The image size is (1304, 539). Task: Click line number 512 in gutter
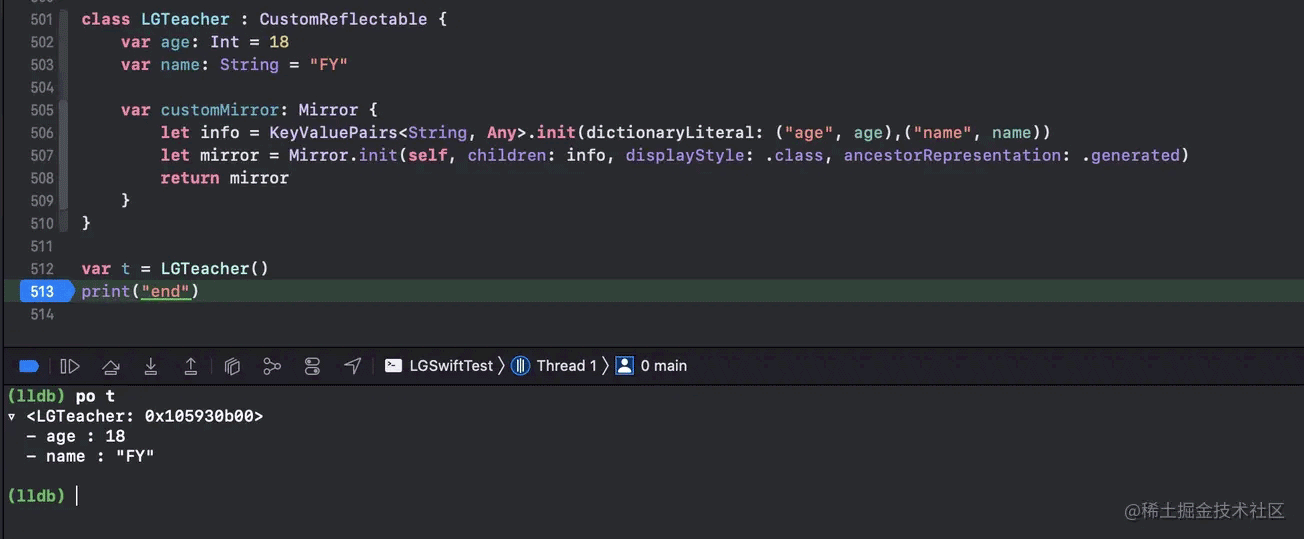[42, 268]
